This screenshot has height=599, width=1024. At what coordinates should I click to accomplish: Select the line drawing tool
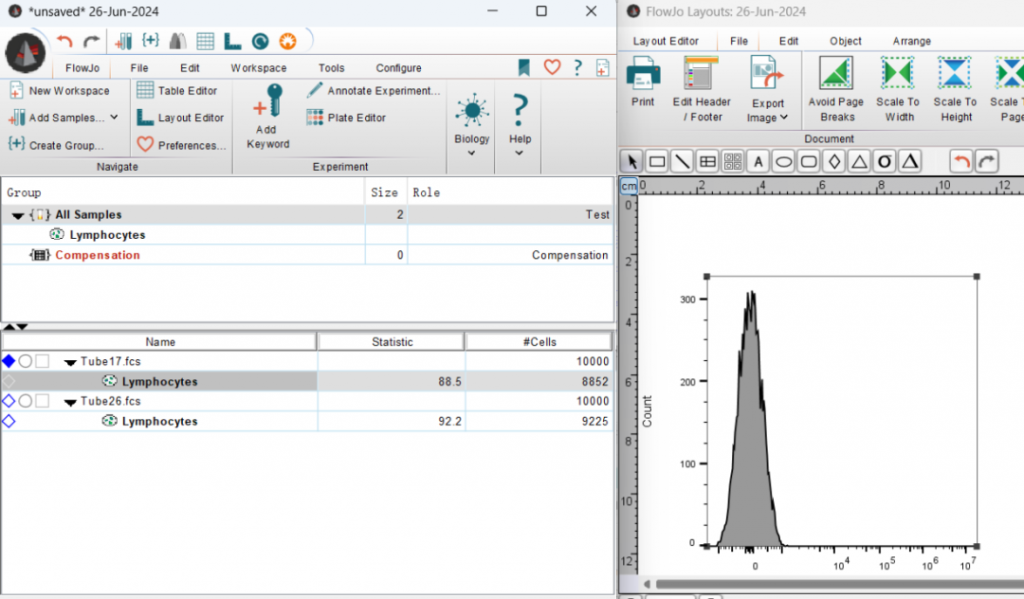(x=682, y=161)
